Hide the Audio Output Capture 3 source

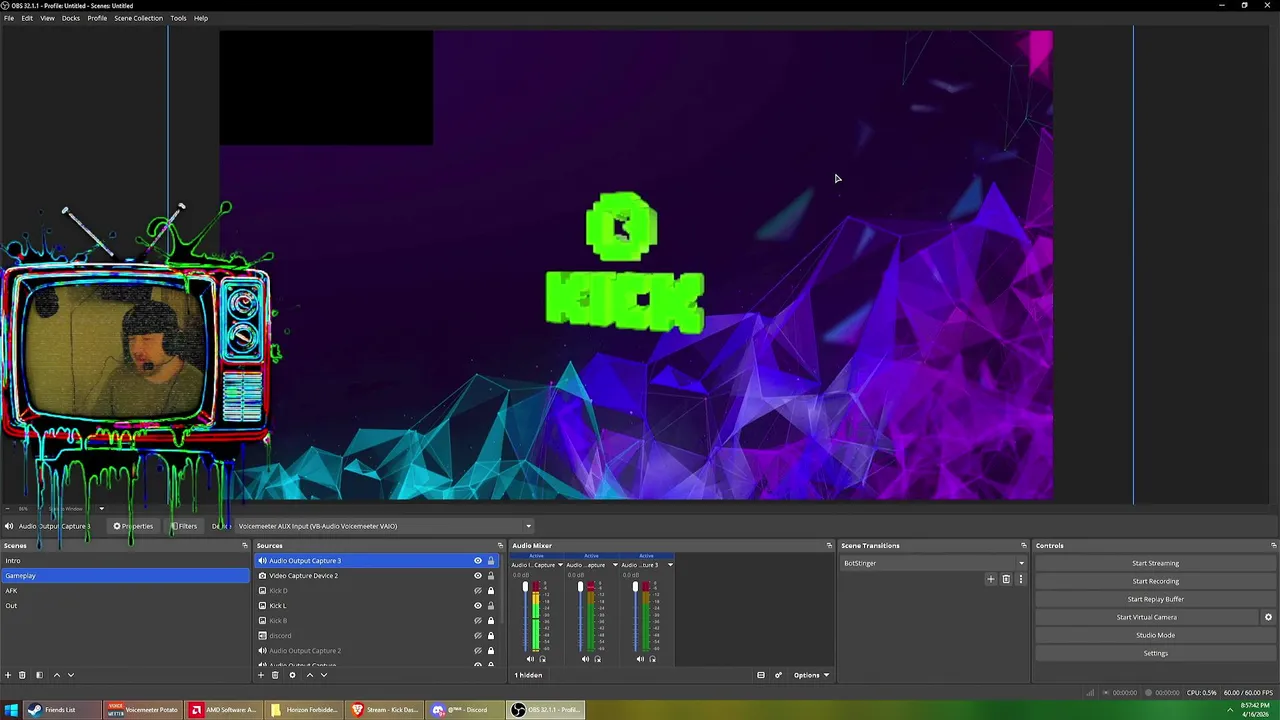(x=477, y=561)
